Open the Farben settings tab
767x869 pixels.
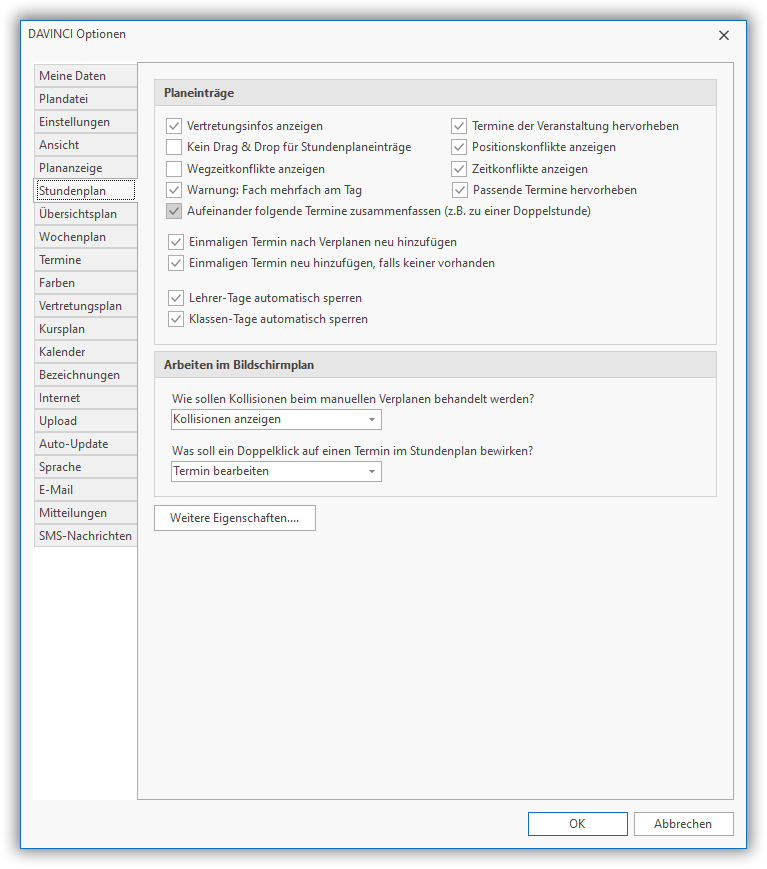pos(85,283)
